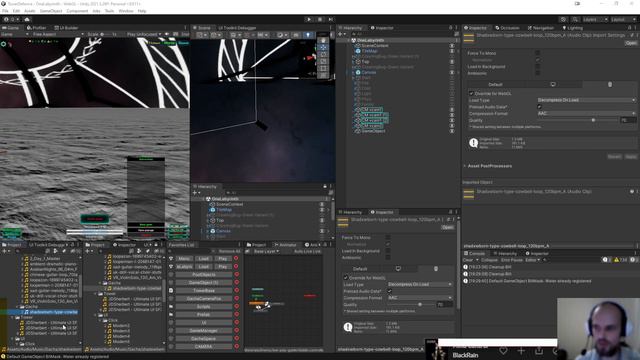Select the highlighted shadowborn audio clip in left Project
This screenshot has height=360, width=640.
point(52,312)
